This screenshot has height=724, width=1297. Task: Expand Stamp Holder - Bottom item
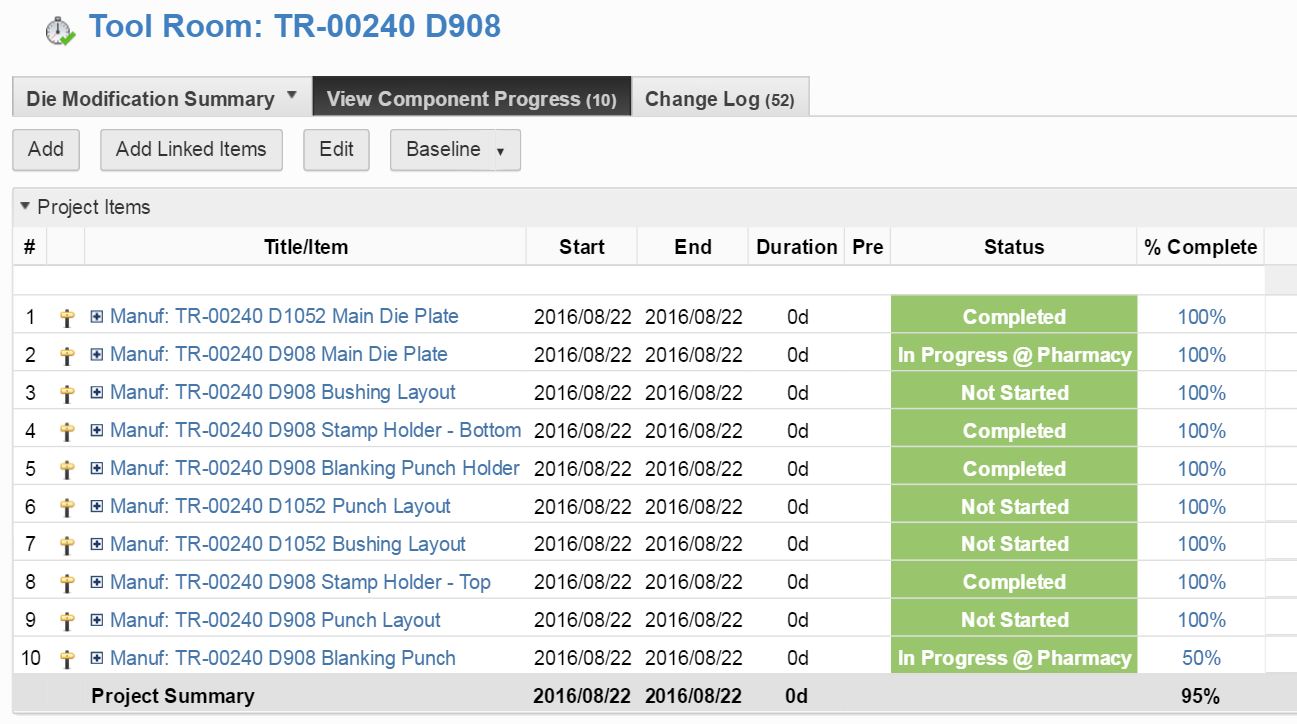pos(97,431)
